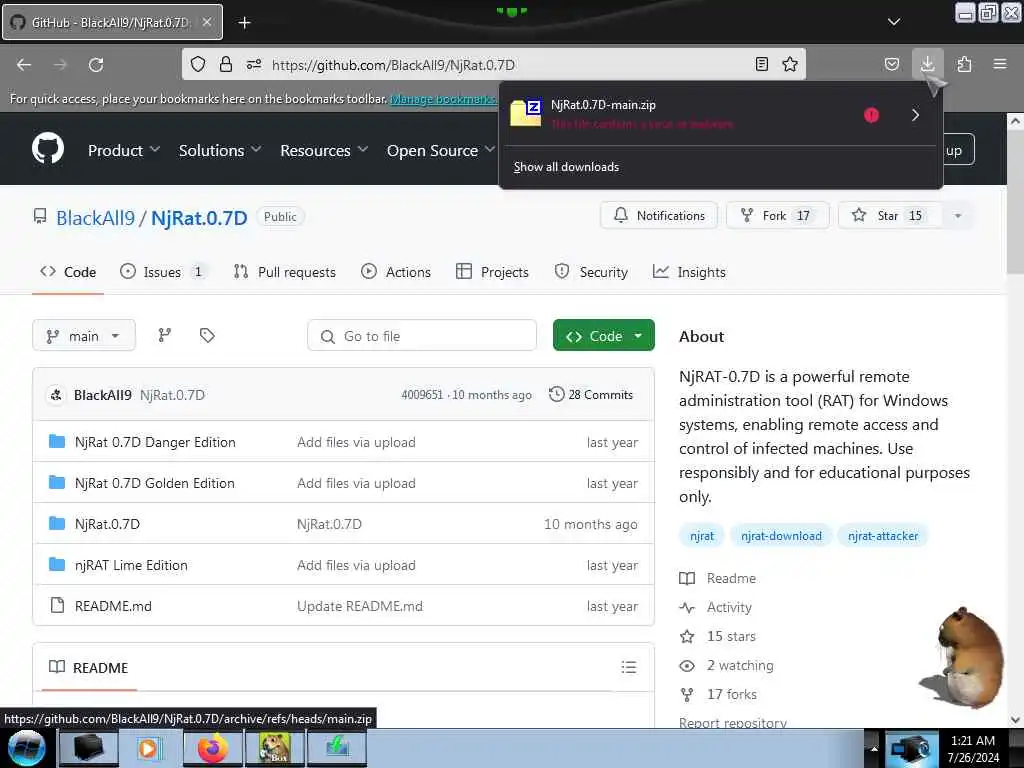
Task: Click the blocked download warning icon
Action: tap(871, 116)
